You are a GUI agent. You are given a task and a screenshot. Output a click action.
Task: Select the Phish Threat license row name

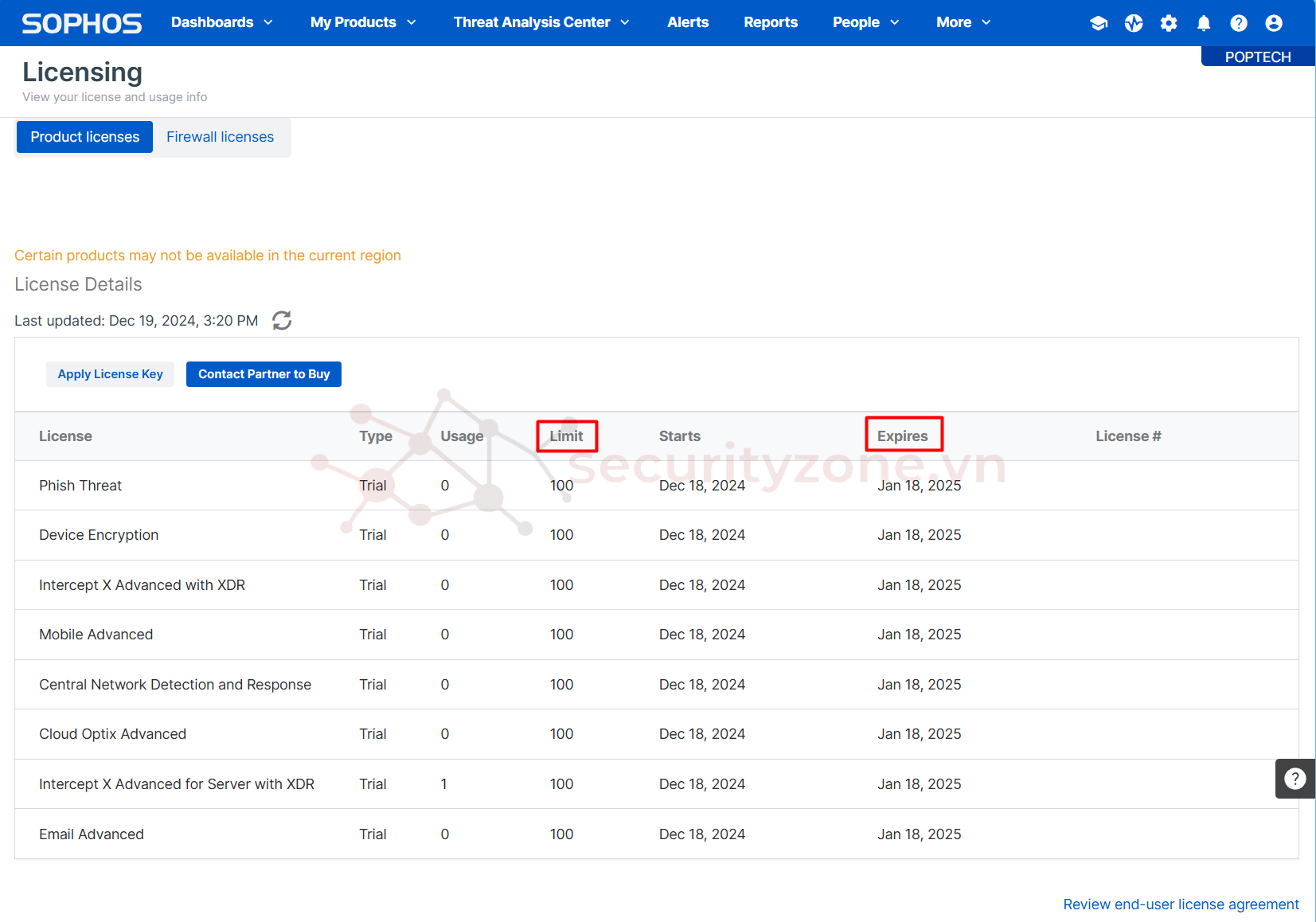point(80,486)
